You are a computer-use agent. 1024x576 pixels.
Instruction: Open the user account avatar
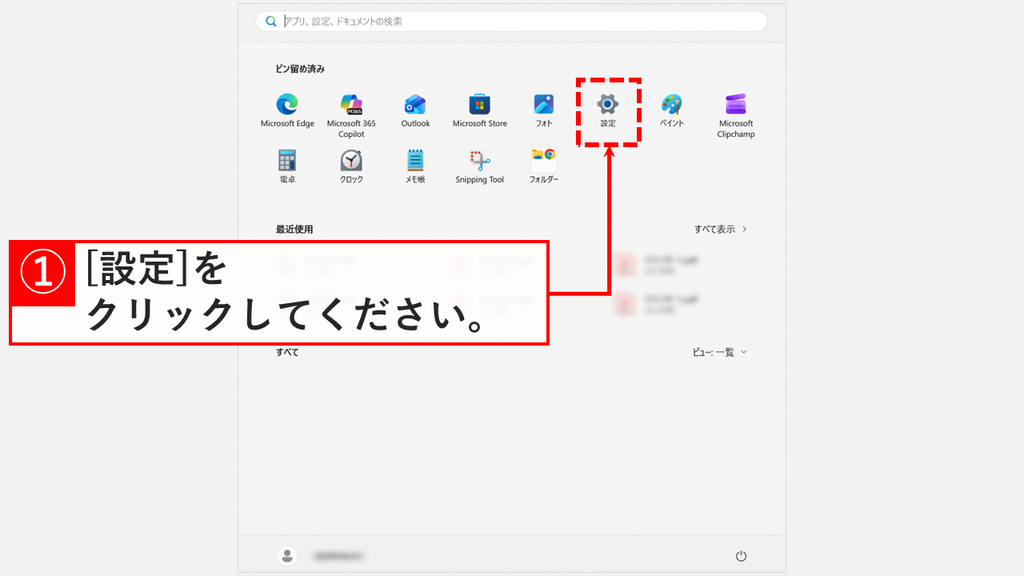[287, 556]
